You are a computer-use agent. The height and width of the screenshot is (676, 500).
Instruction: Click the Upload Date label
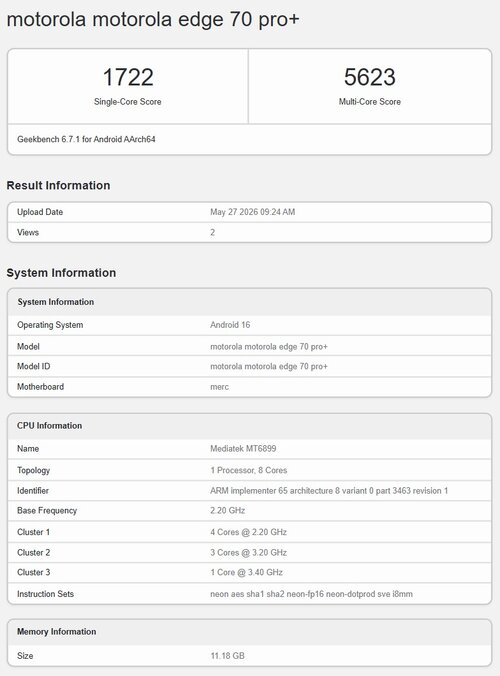coord(40,212)
